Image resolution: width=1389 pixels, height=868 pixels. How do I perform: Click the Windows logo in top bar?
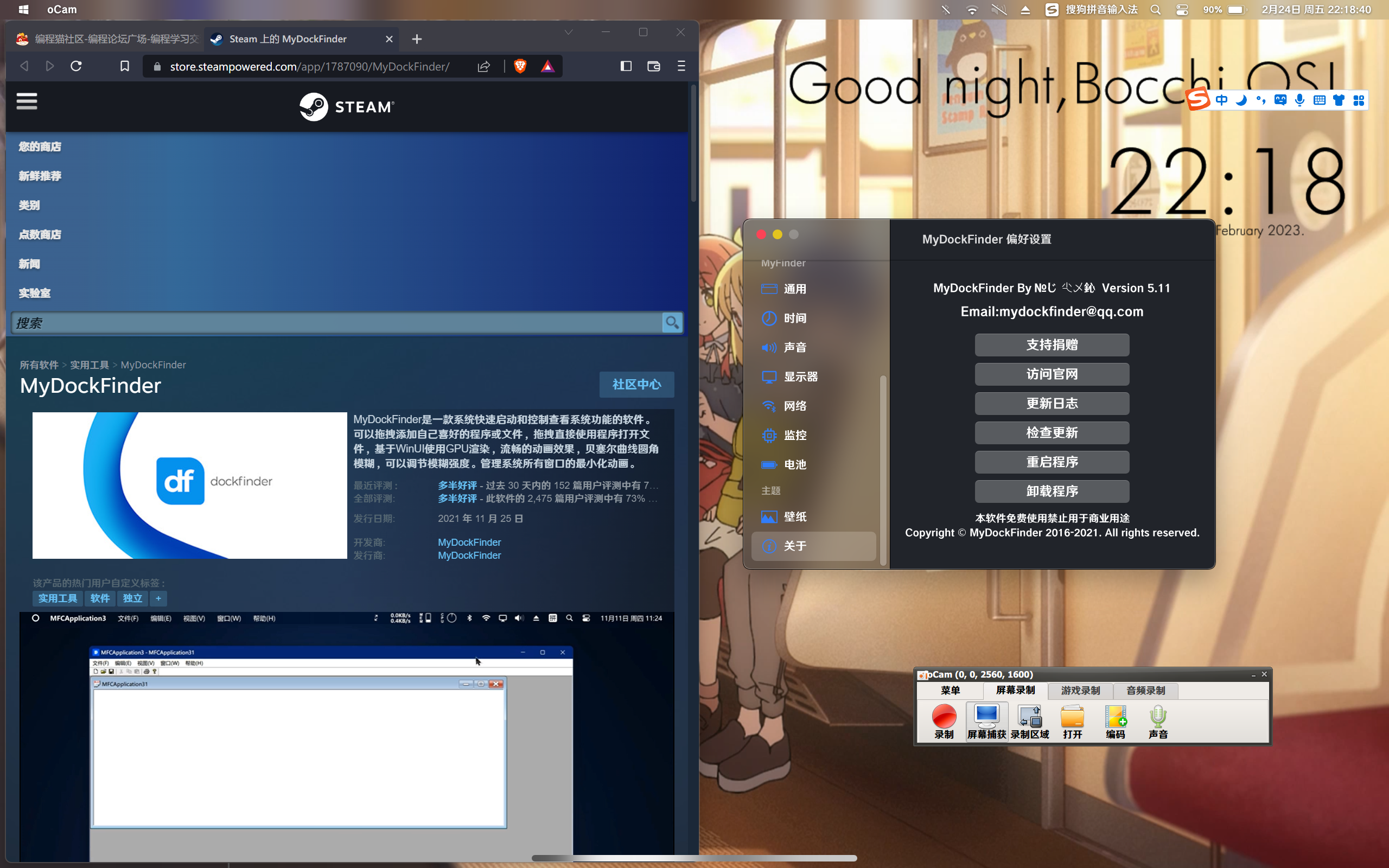23,10
